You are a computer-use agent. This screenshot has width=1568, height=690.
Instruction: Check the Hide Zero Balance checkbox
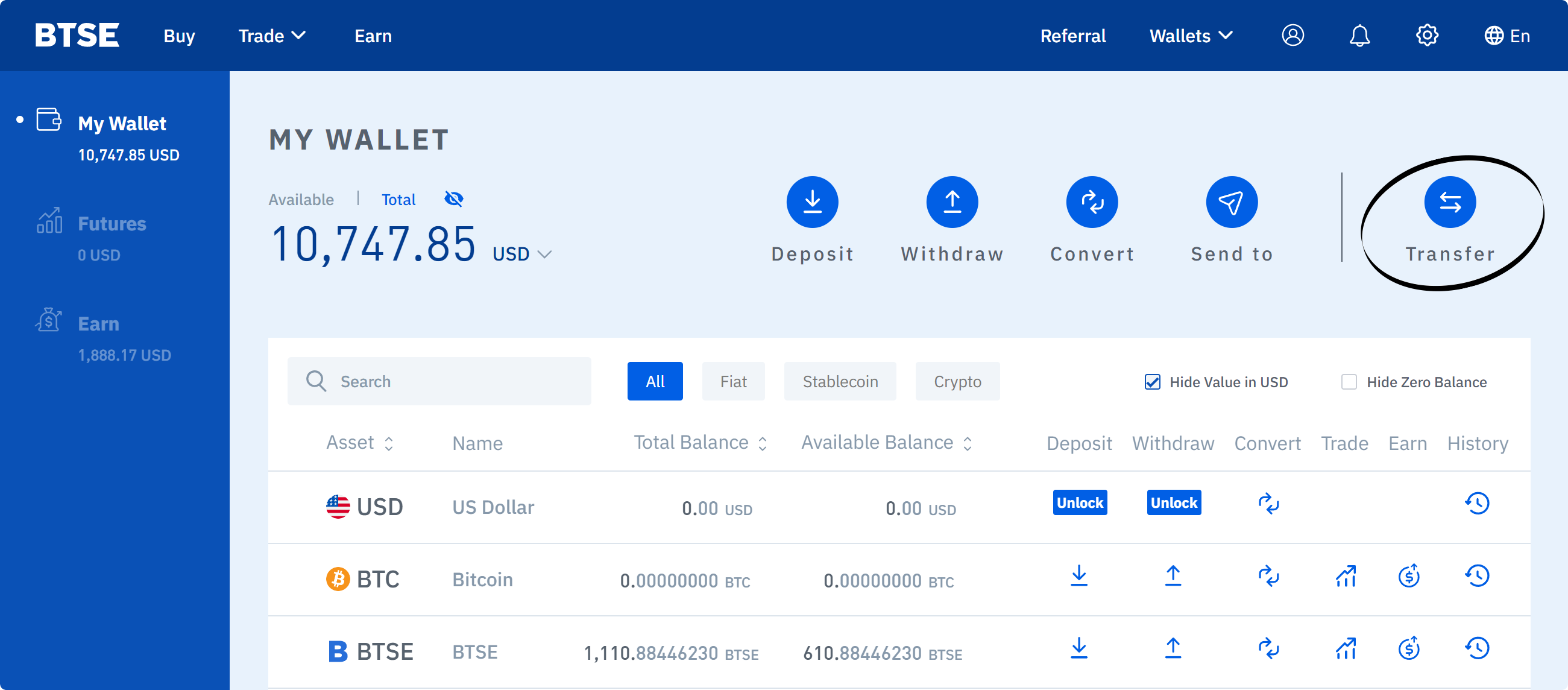pyautogui.click(x=1349, y=382)
